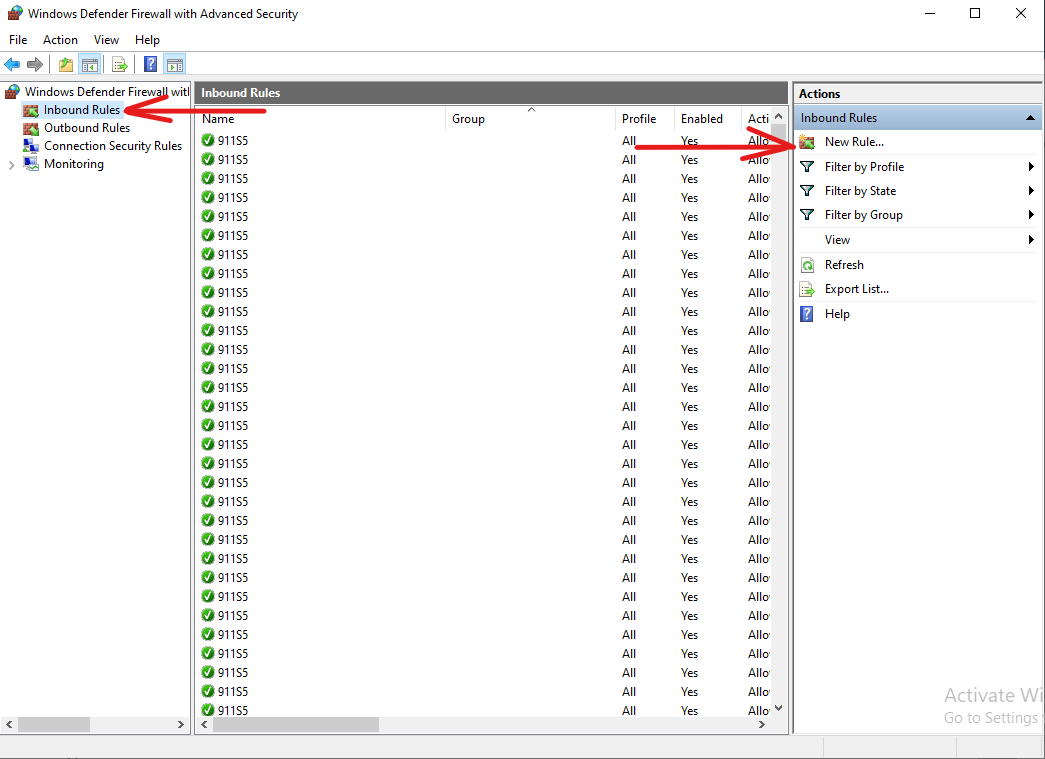The width and height of the screenshot is (1045, 759).
Task: Click the Forward arrow toolbar icon
Action: point(35,65)
